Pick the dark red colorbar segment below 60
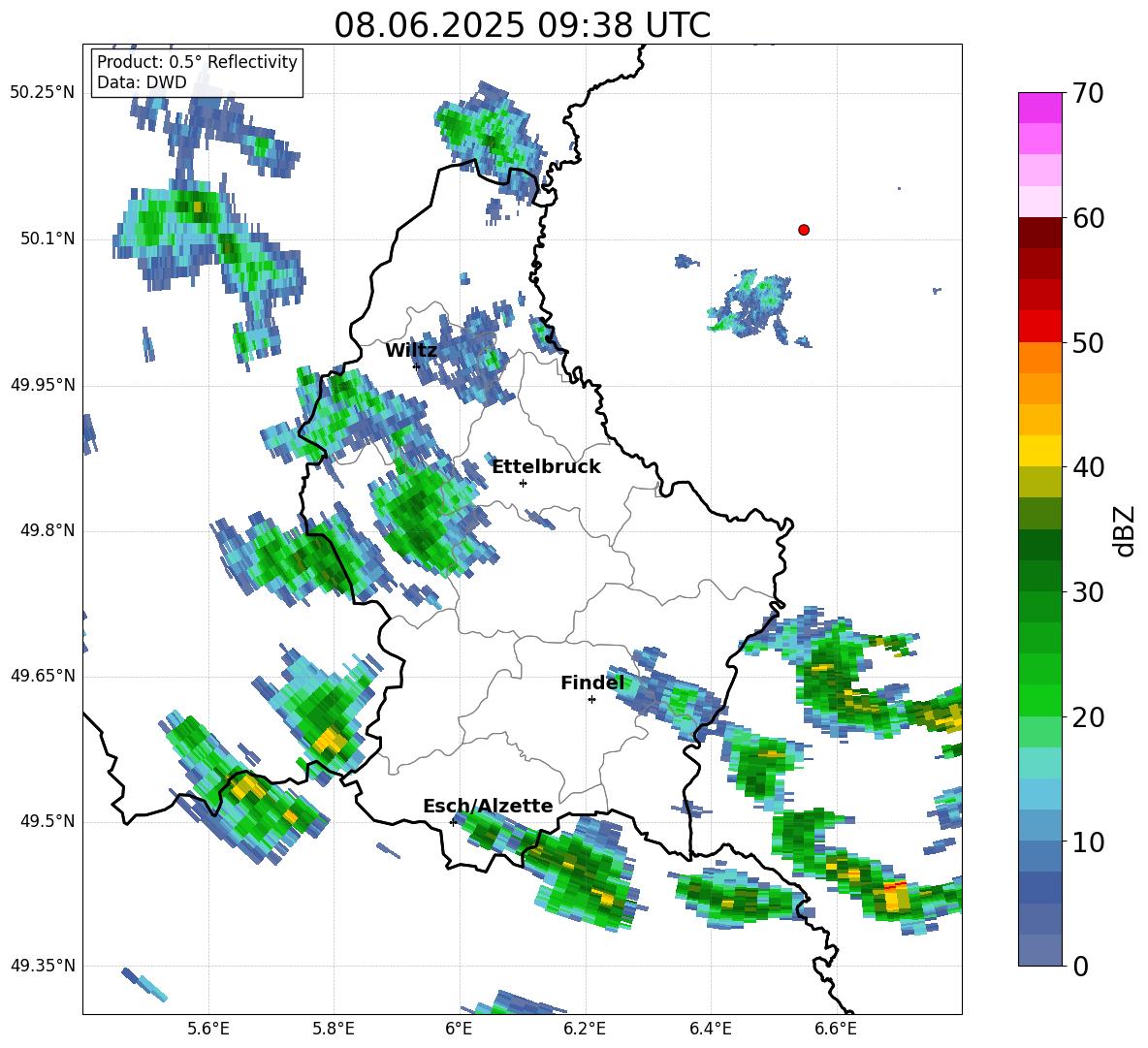 coord(1039,233)
